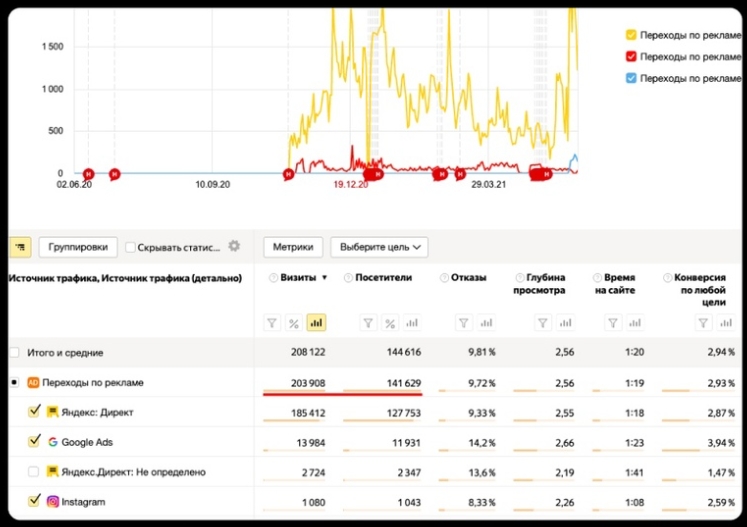The height and width of the screenshot is (527, 747).
Task: Open the Группировки button
Action: 78,247
